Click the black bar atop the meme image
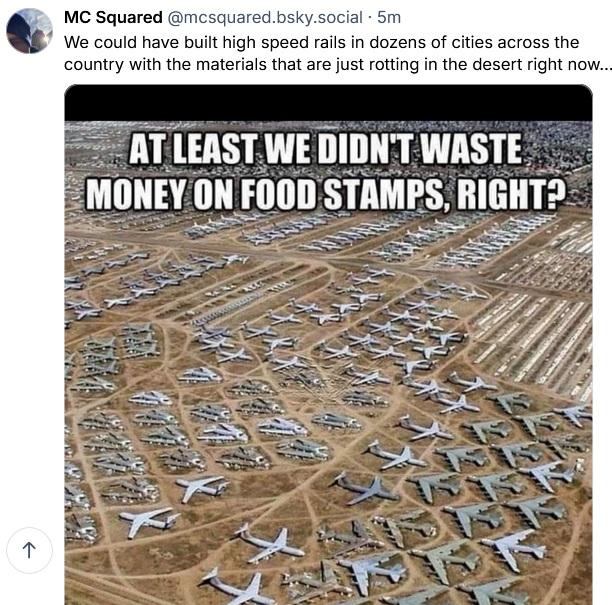Screen dimensions: 612x605 click(328, 102)
